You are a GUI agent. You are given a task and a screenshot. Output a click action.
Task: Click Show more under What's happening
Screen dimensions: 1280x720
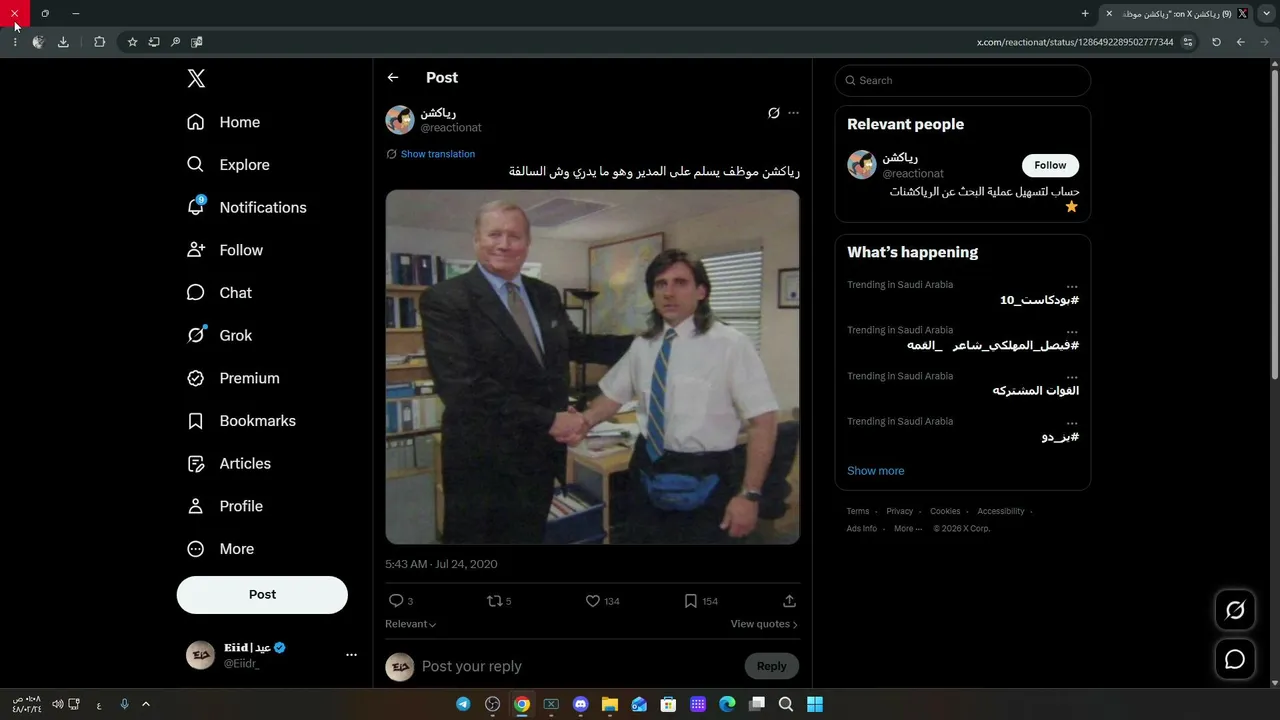875,471
